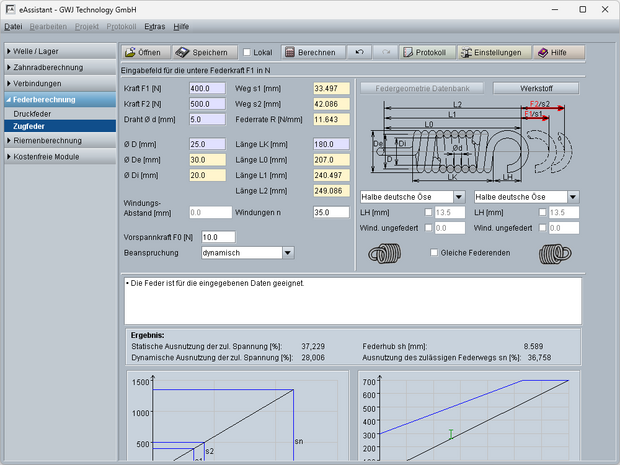Click the undo arrow icon
The height and width of the screenshot is (465, 620).
[359, 52]
